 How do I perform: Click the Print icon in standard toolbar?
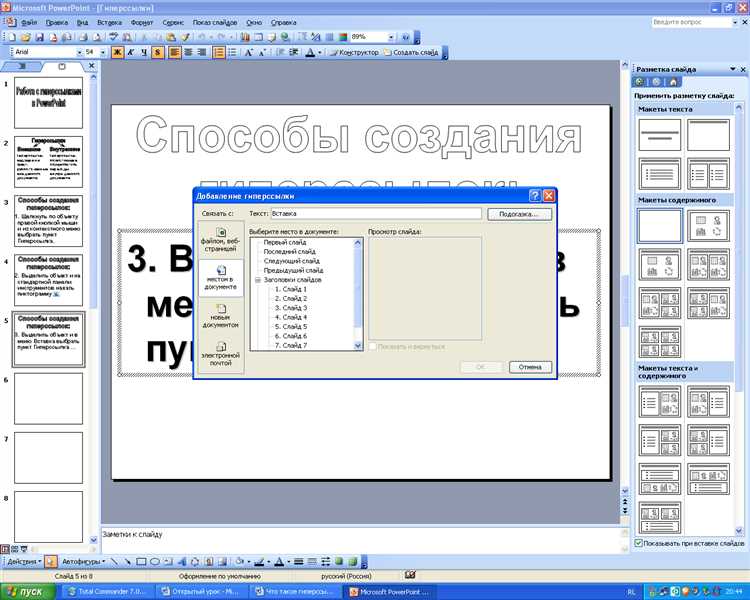click(x=83, y=37)
